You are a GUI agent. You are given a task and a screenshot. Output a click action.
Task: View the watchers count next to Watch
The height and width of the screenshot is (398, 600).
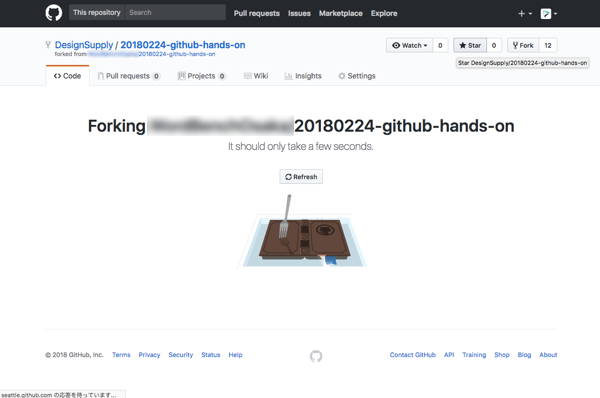[440, 45]
